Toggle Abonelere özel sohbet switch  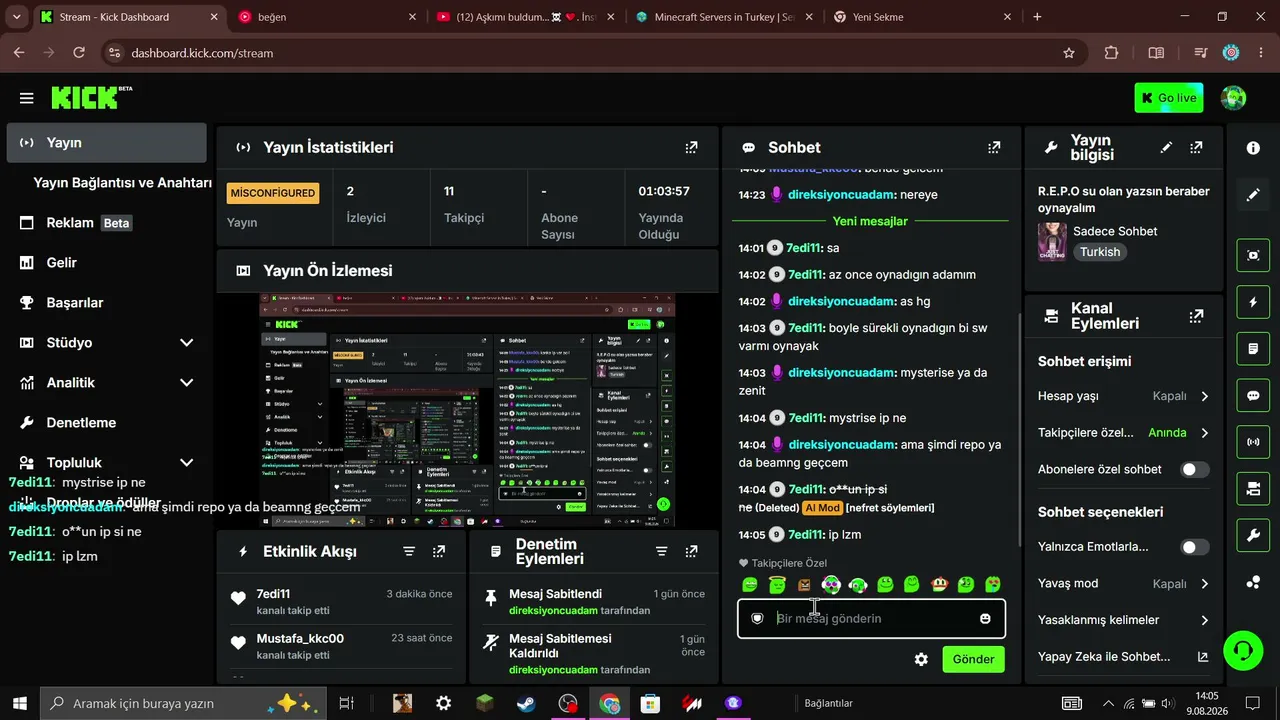[x=1195, y=469]
